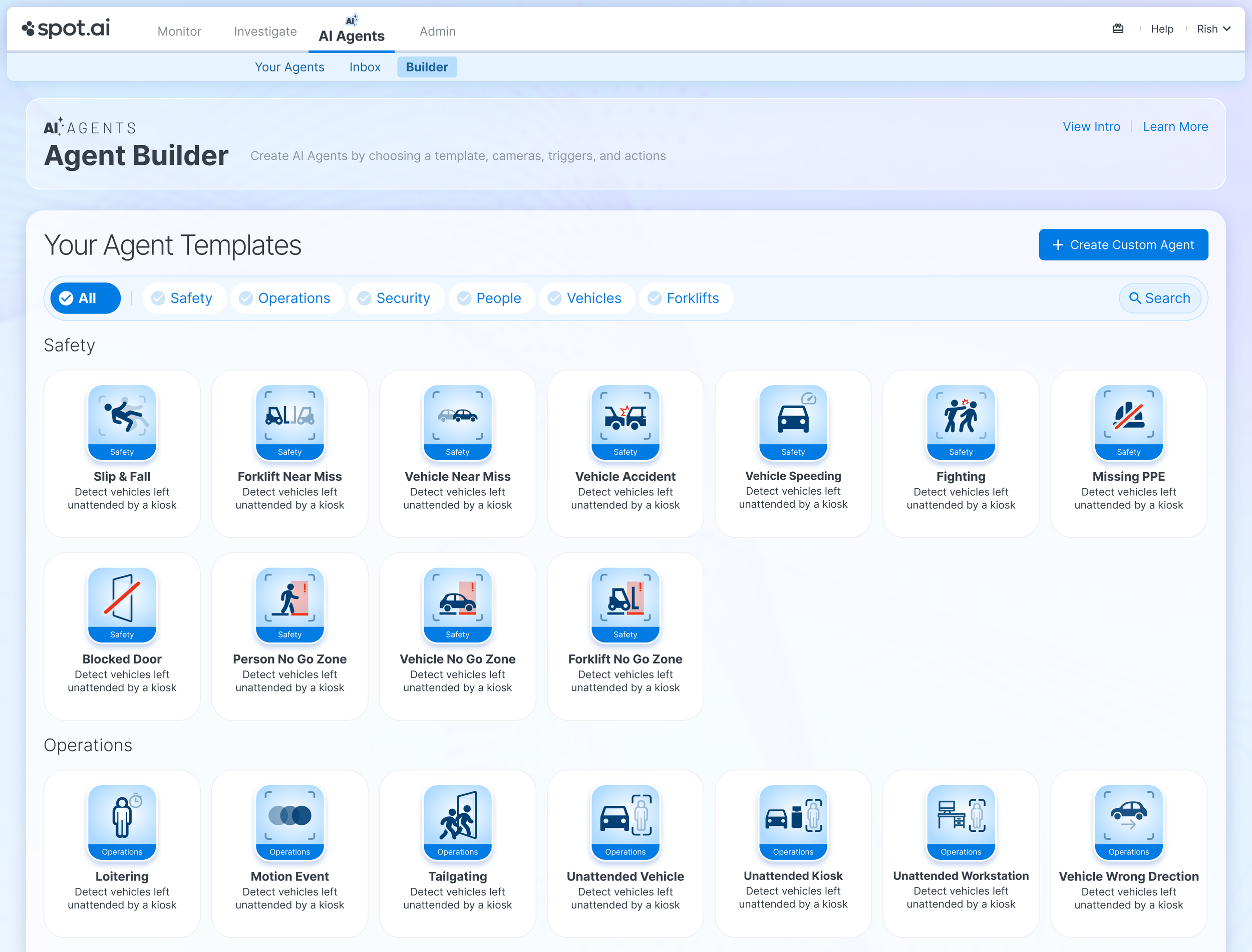Follow the Learn More link
This screenshot has height=952, width=1252.
[1175, 127]
